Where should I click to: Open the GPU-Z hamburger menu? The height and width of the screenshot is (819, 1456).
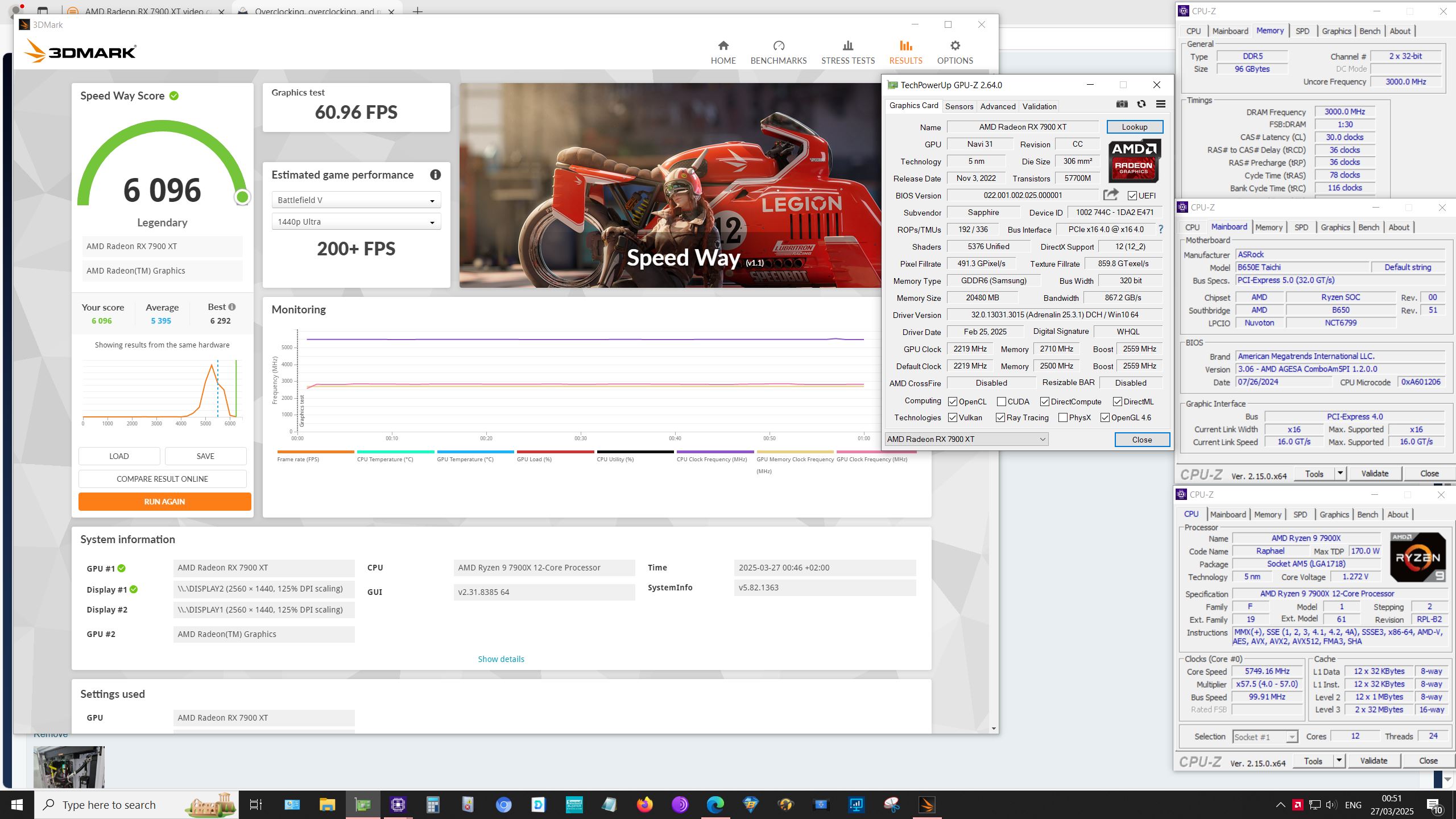point(1161,104)
